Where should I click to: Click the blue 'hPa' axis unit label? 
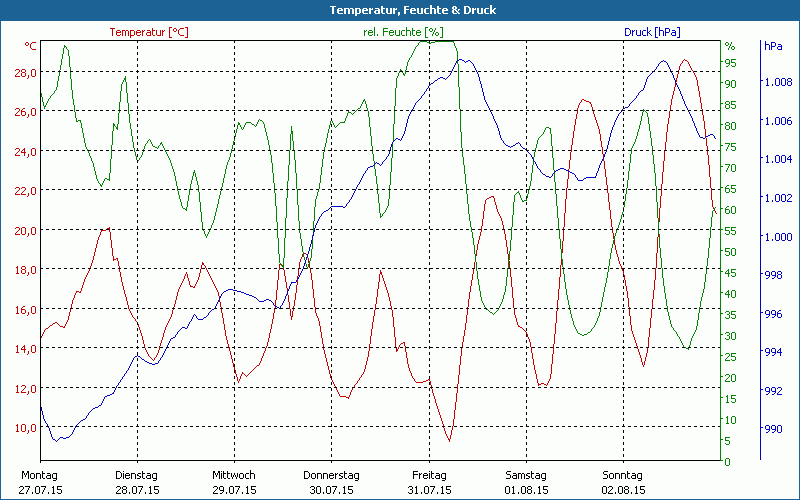tap(773, 46)
